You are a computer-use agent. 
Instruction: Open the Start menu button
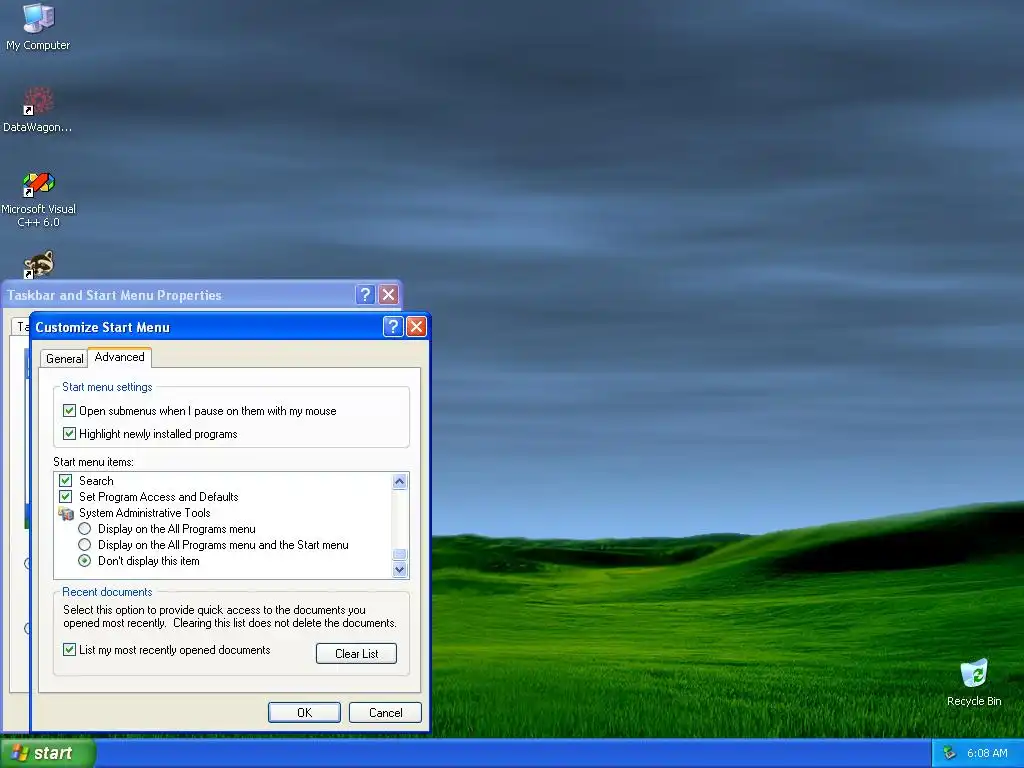click(48, 753)
